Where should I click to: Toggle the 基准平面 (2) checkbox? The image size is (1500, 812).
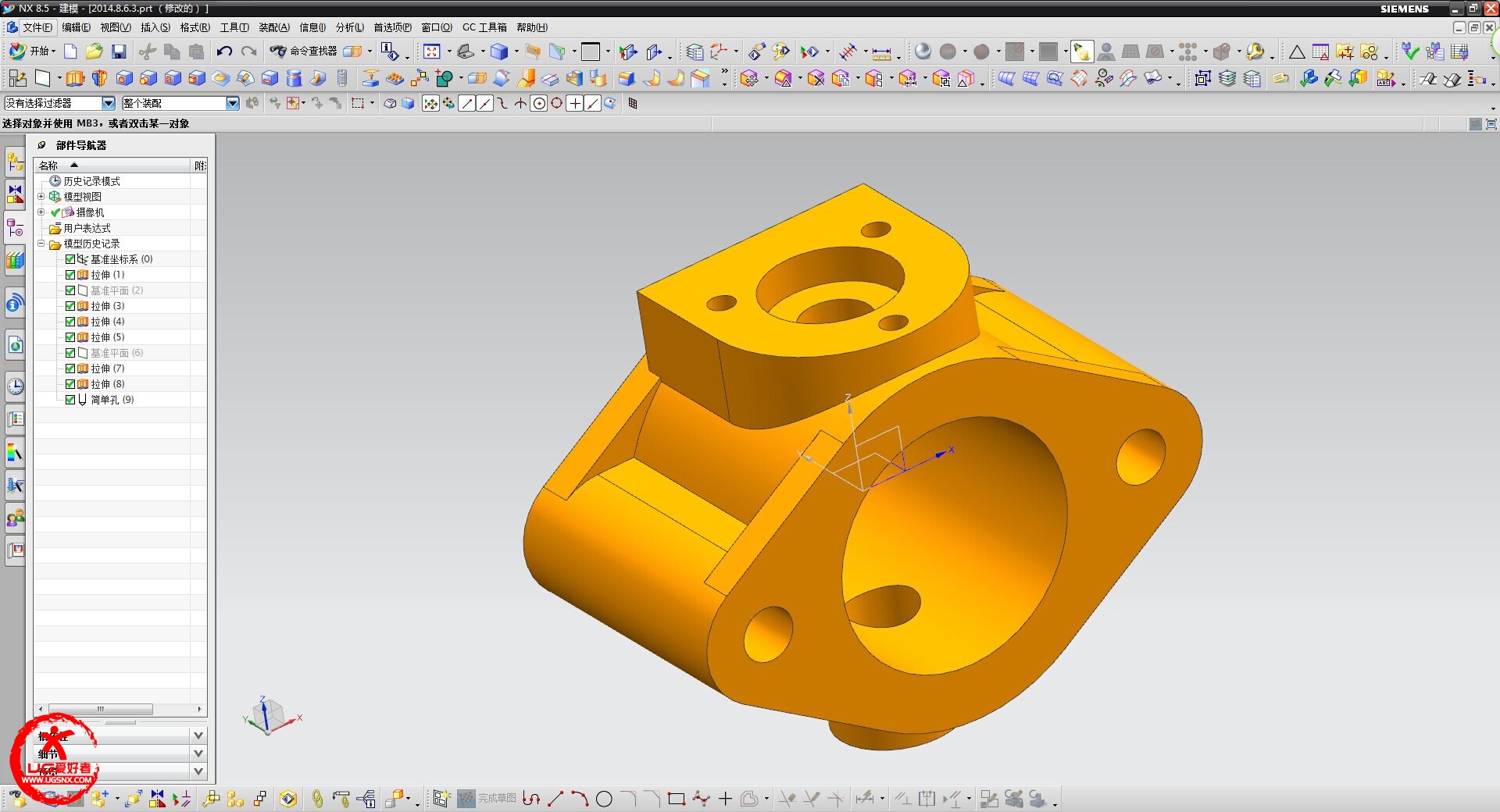point(70,290)
